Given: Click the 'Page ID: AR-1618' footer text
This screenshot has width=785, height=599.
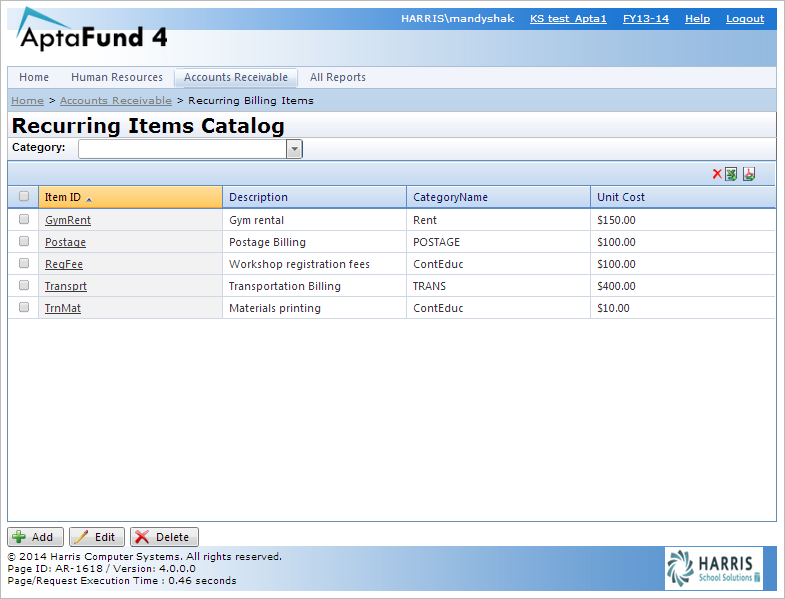Looking at the screenshot, I should (x=55, y=568).
